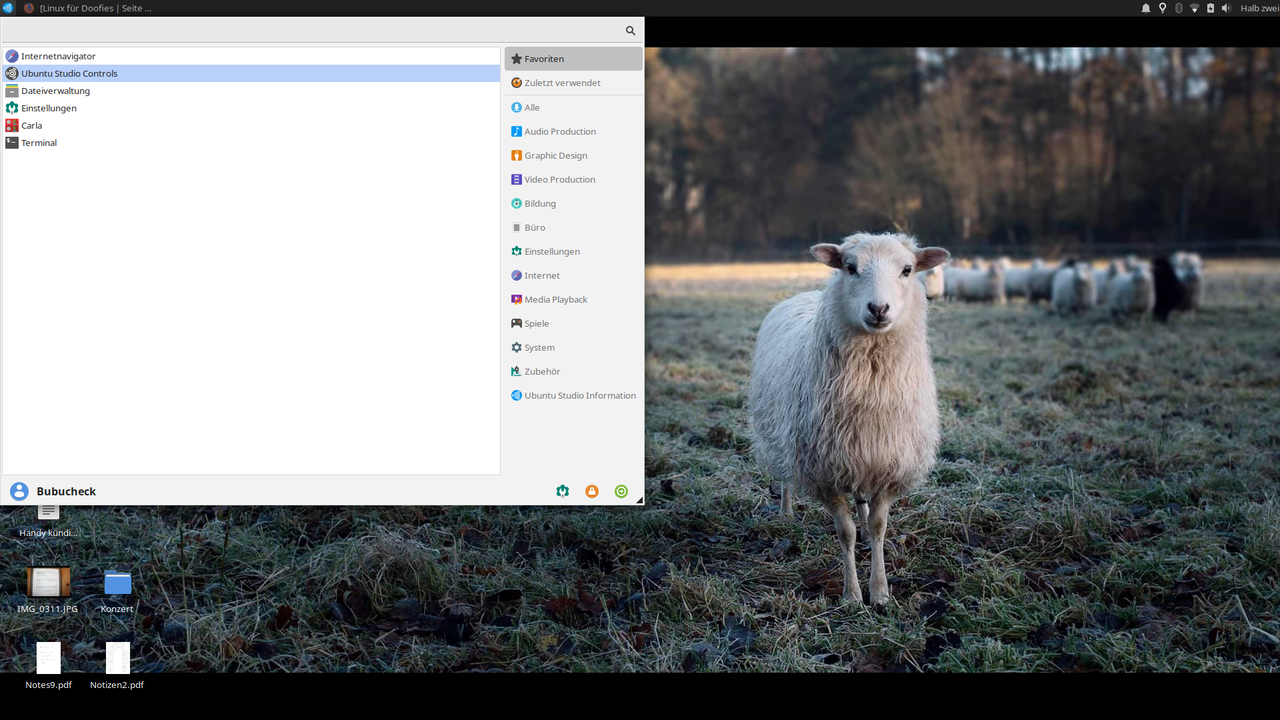Open the volume speaker icon
The width and height of the screenshot is (1280, 720).
(1226, 8)
